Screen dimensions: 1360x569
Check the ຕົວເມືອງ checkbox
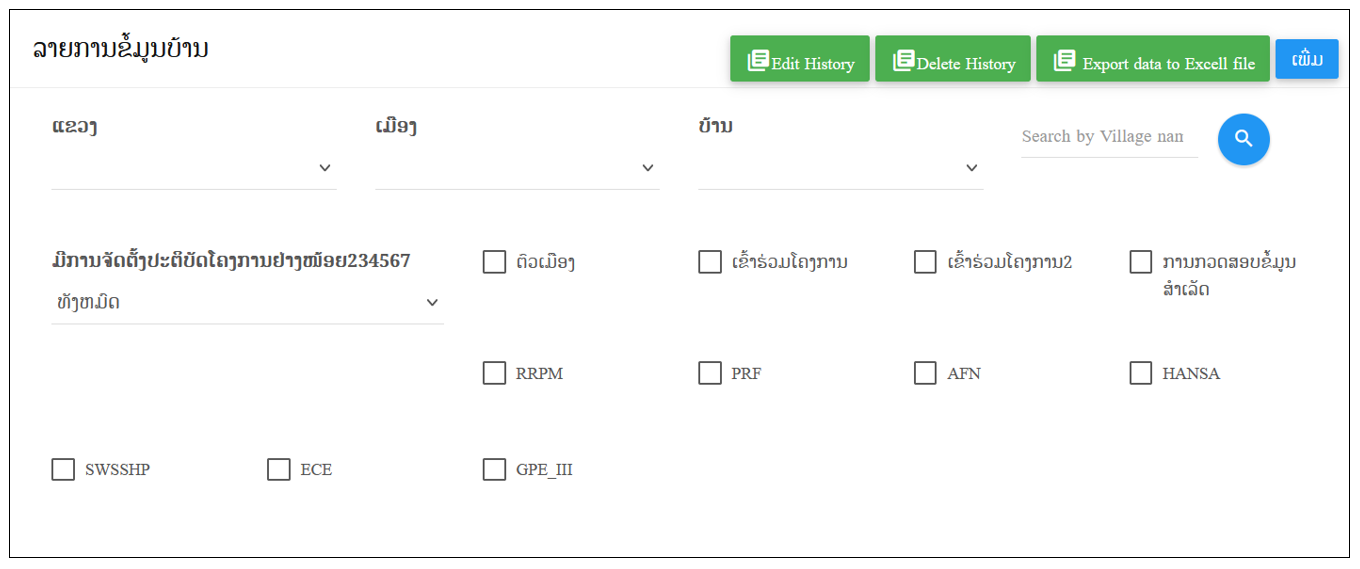pyautogui.click(x=494, y=262)
